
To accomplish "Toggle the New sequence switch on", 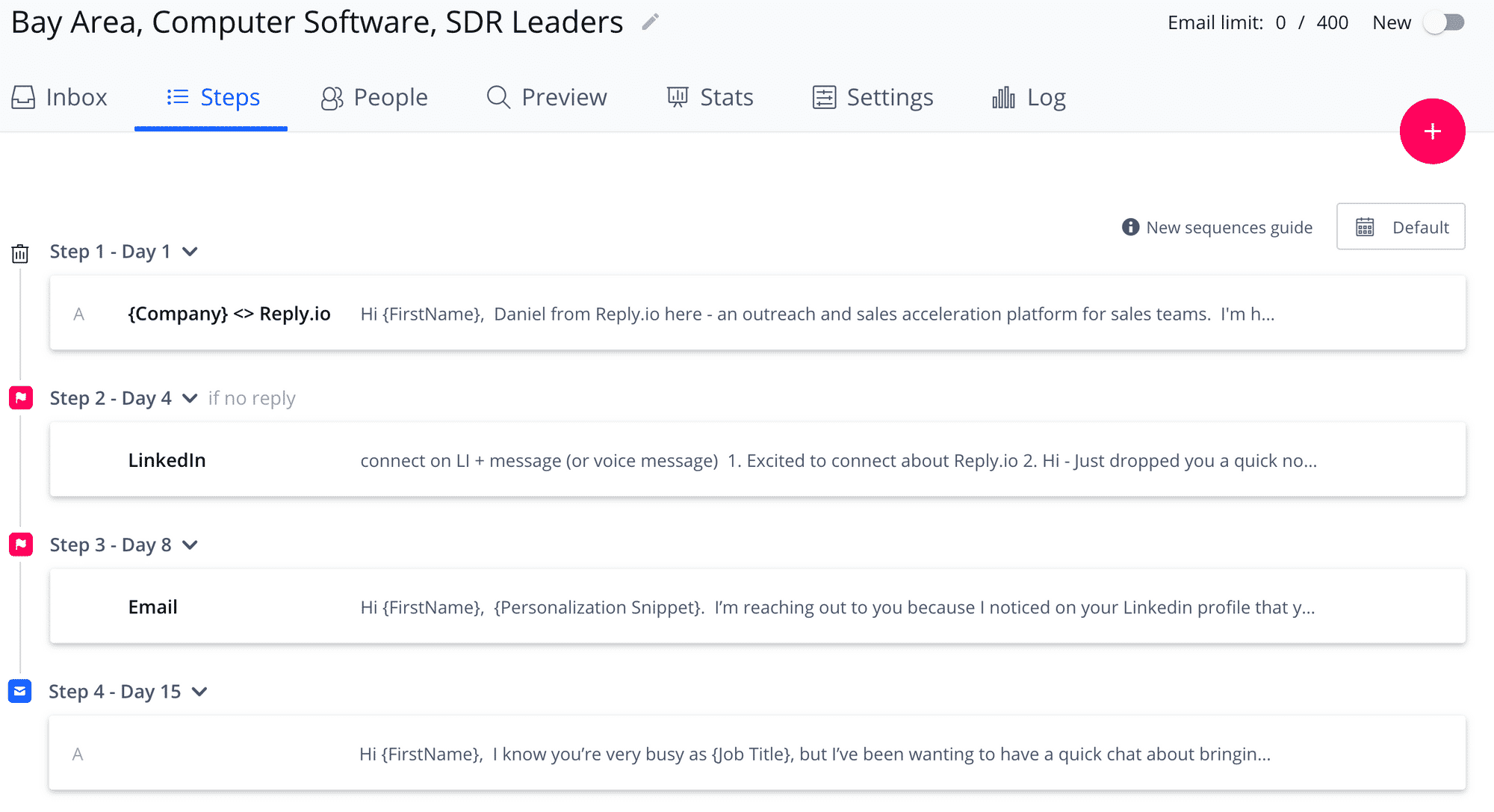I will click(x=1444, y=22).
